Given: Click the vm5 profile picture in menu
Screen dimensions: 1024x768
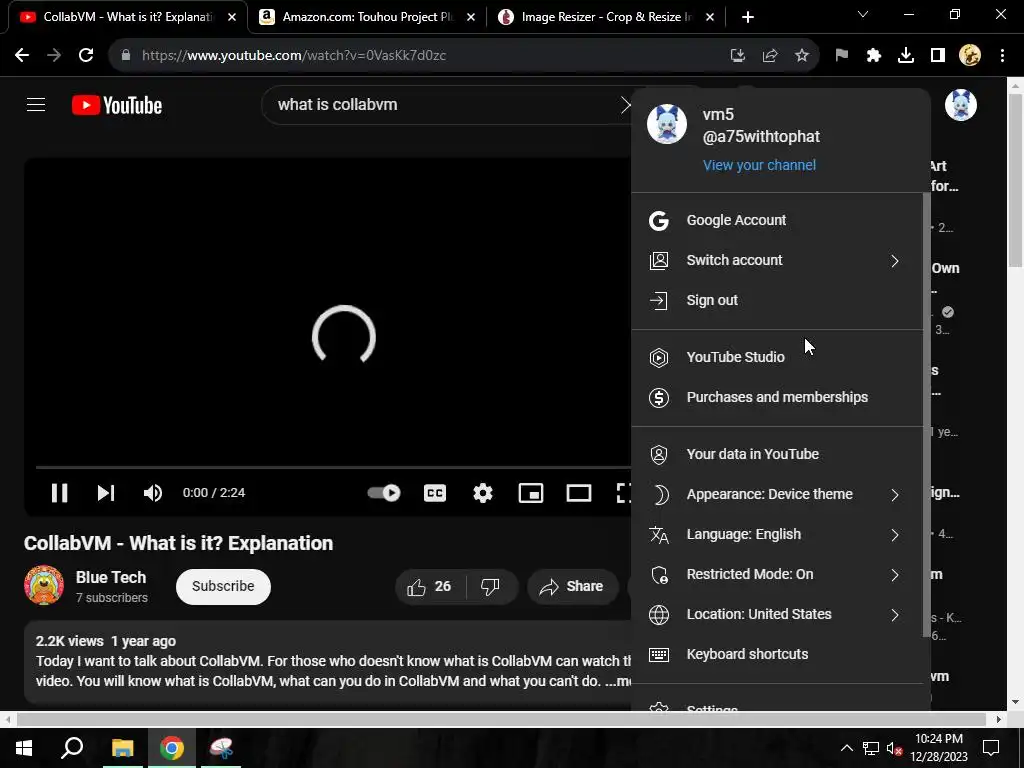Looking at the screenshot, I should click(x=666, y=124).
